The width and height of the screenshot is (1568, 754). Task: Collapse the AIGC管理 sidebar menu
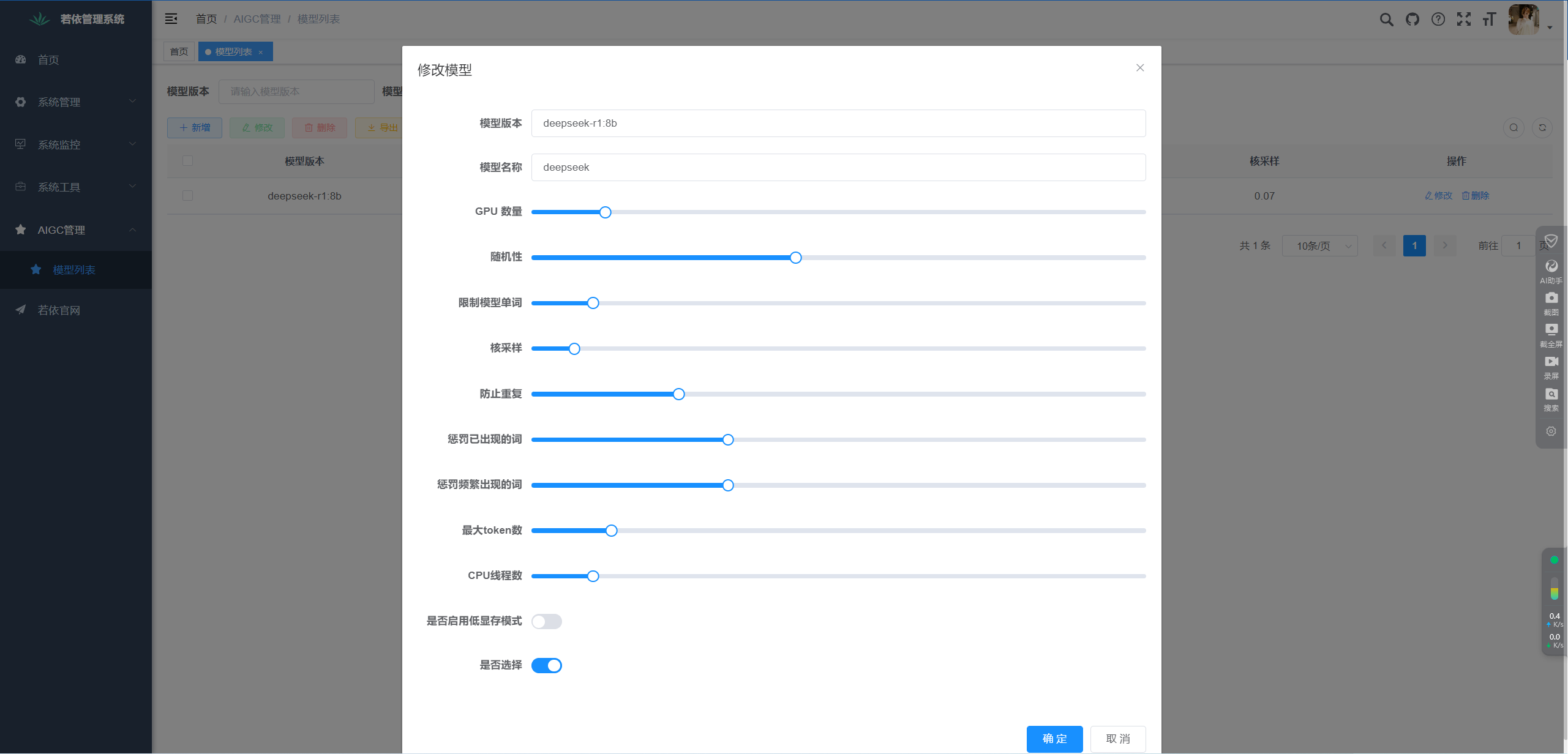pos(75,230)
